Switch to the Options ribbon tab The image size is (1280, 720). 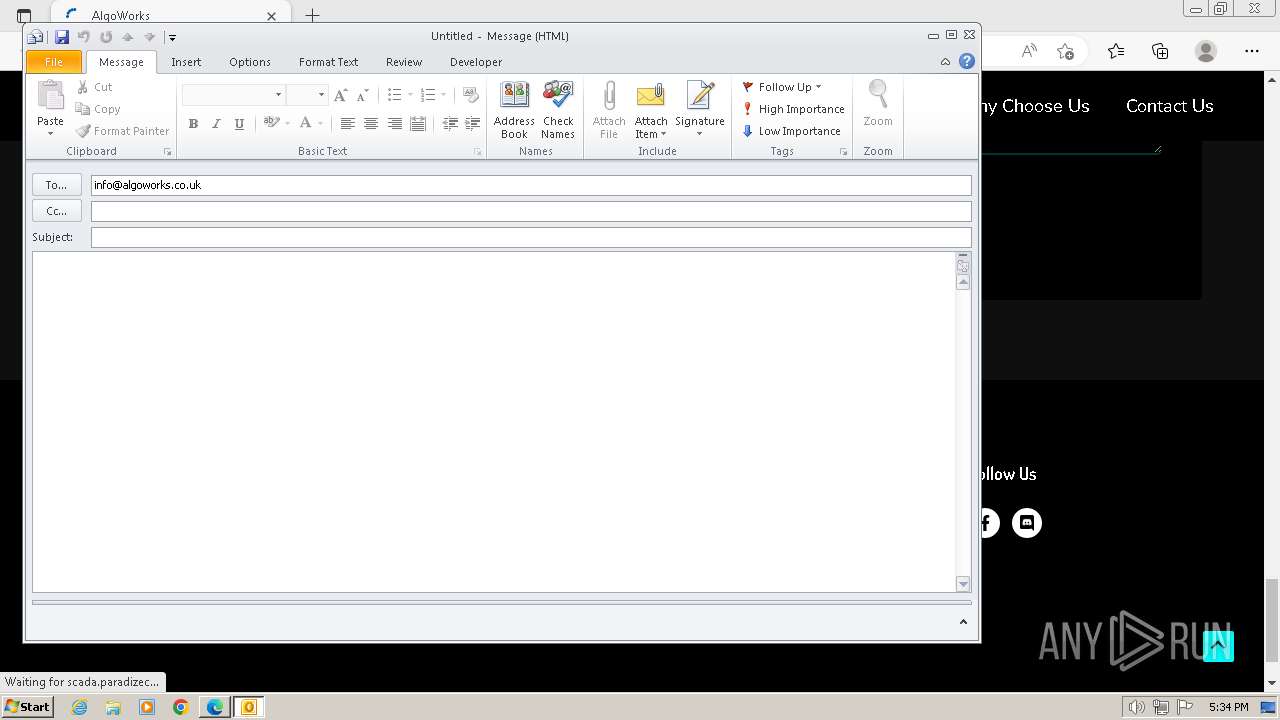pos(250,62)
